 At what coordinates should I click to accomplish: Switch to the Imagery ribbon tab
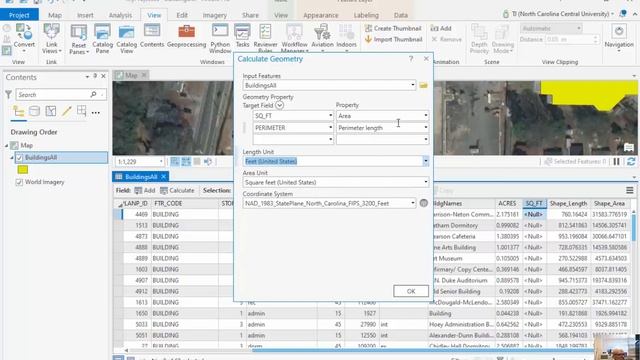215,15
